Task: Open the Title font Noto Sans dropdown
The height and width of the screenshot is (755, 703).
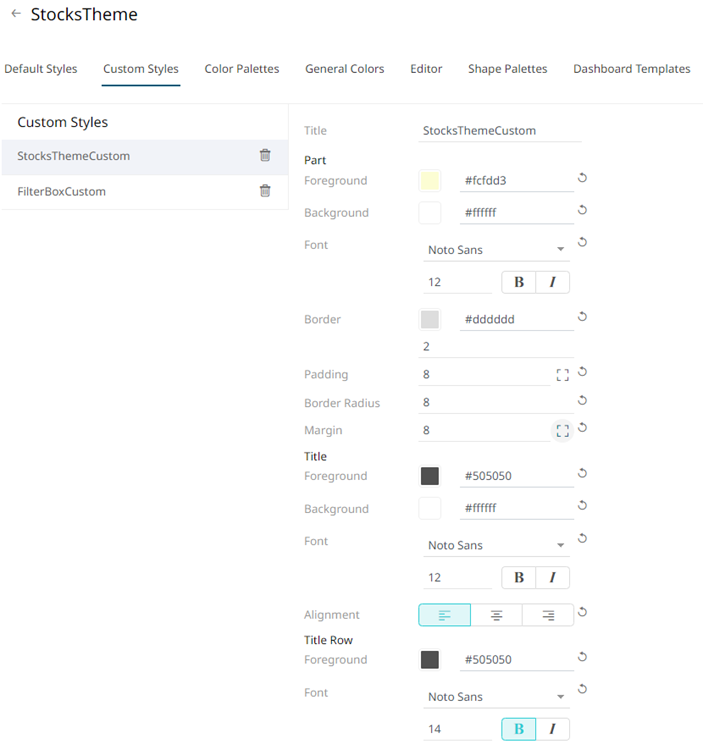Action: (496, 545)
